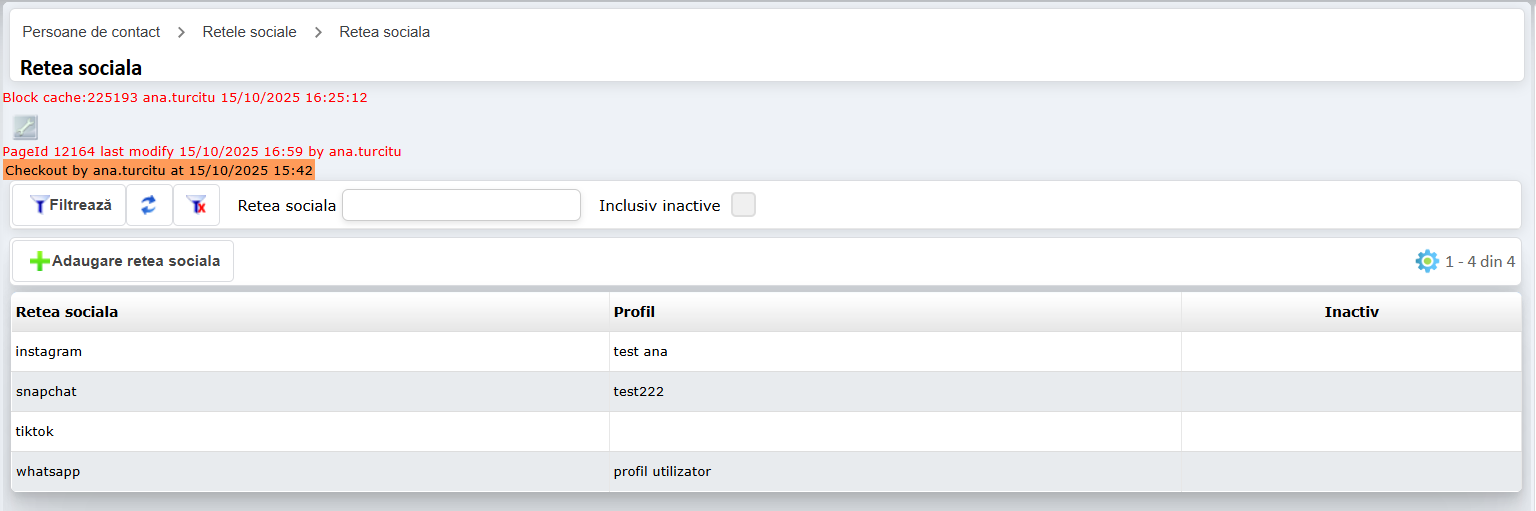
Task: Focus the Retea sociala filter field
Action: (x=461, y=205)
